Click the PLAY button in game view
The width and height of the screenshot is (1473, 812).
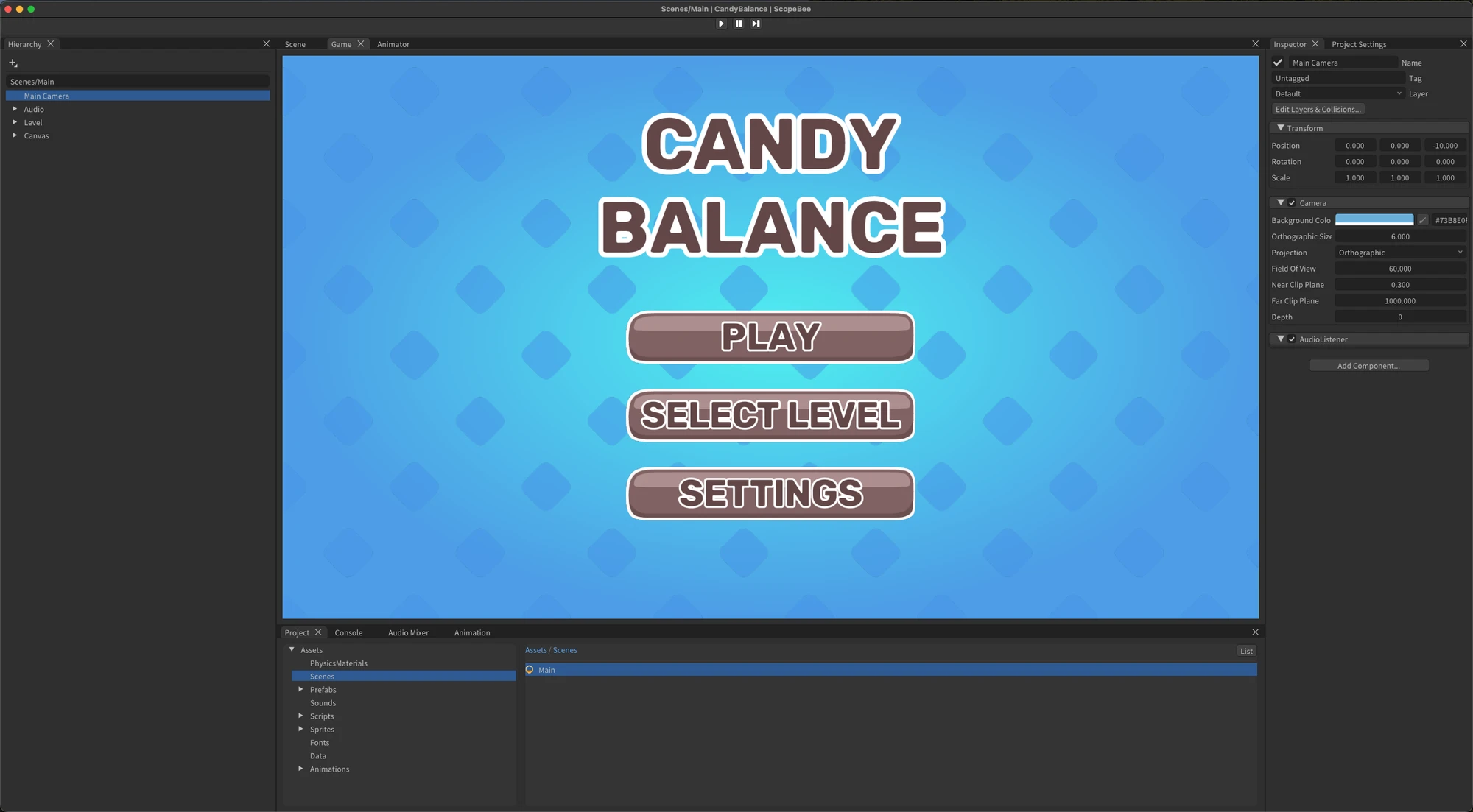click(x=770, y=337)
